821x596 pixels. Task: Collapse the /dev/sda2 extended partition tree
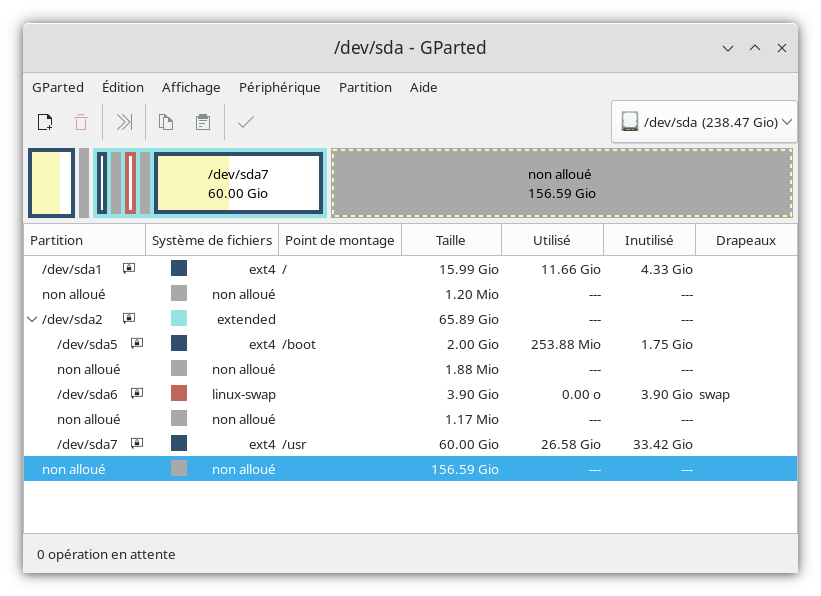32,319
